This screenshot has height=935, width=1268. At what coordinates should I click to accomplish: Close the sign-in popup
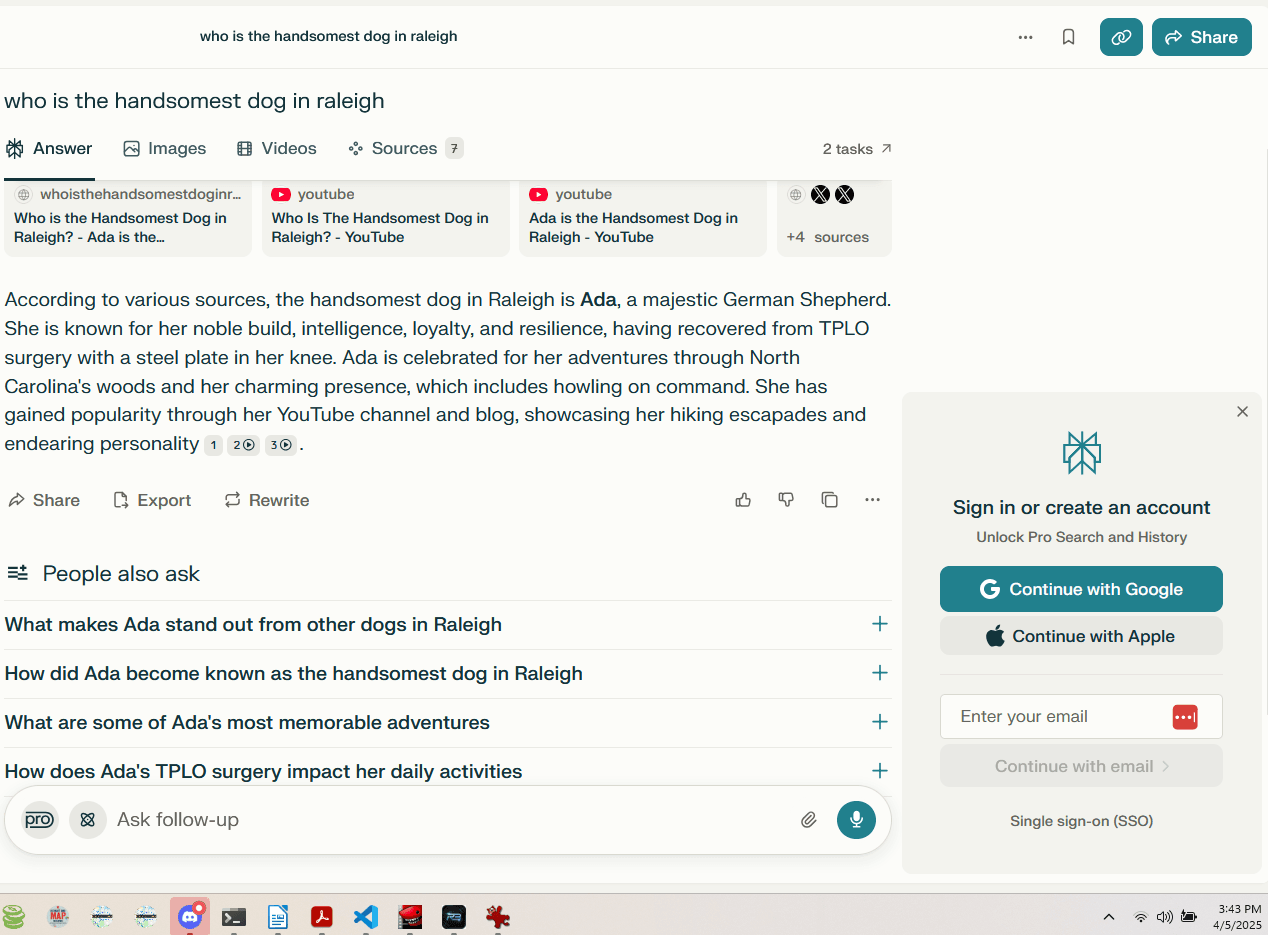[x=1242, y=412]
